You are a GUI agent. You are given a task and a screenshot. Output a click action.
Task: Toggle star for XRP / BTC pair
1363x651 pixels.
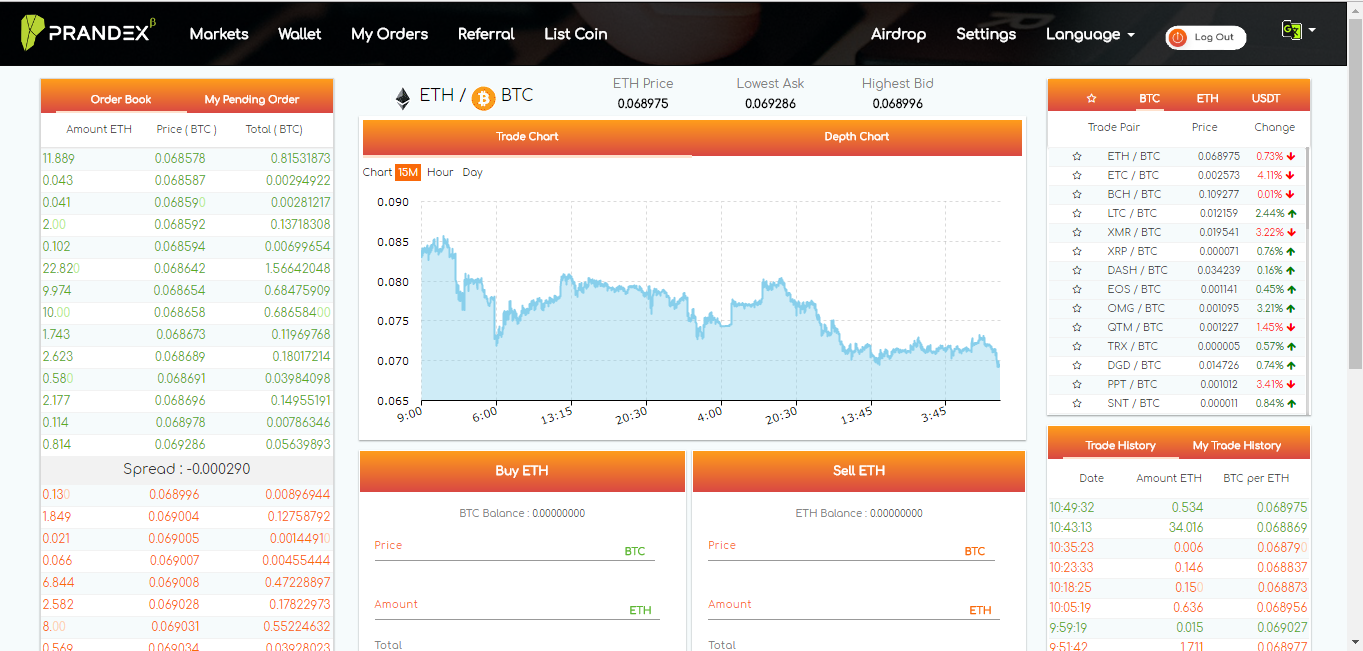[x=1077, y=251]
